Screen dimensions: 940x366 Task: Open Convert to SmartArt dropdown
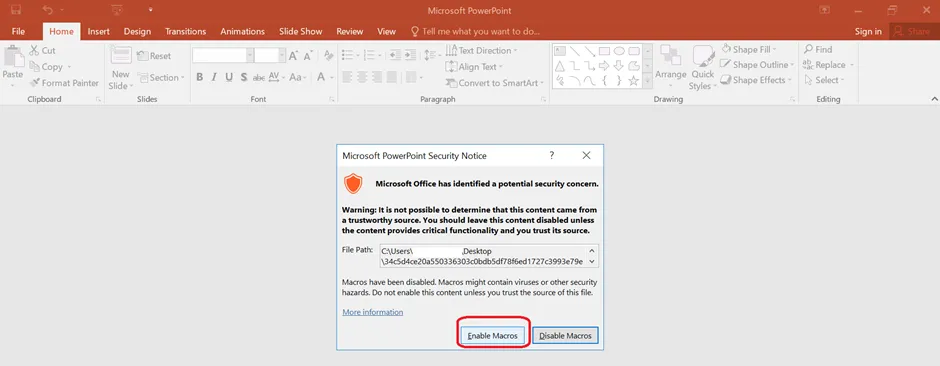coord(495,83)
